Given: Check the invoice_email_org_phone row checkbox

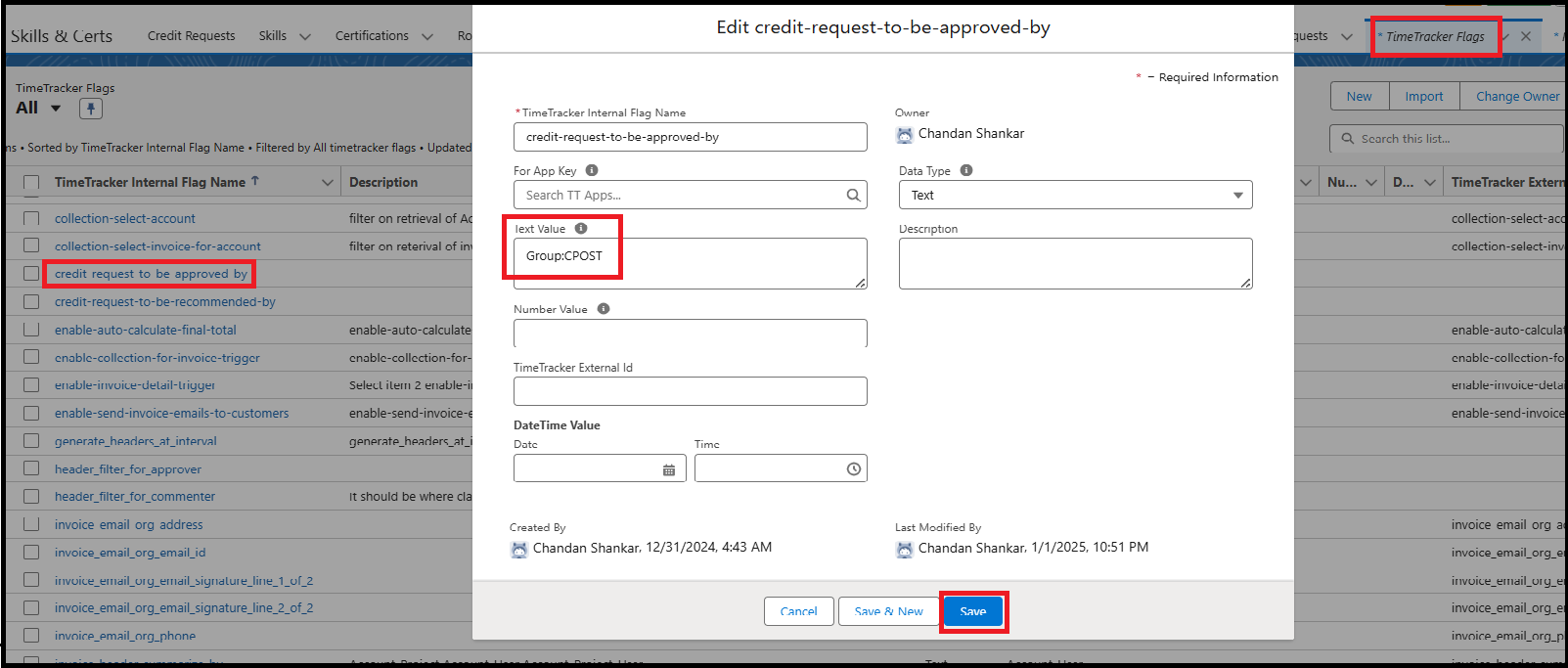Looking at the screenshot, I should [31, 635].
